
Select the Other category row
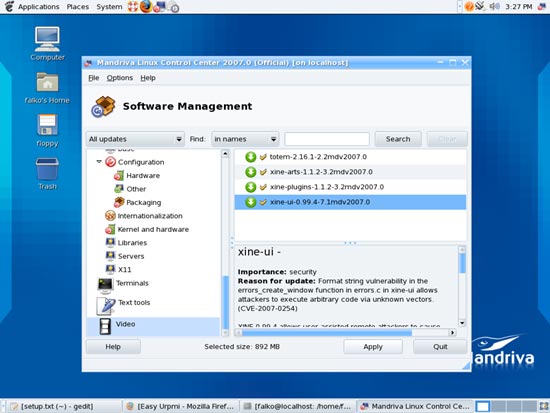click(153, 189)
